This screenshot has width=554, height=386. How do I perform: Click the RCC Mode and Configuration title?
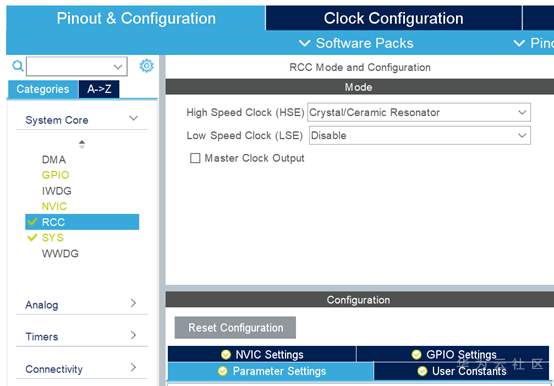[360, 67]
